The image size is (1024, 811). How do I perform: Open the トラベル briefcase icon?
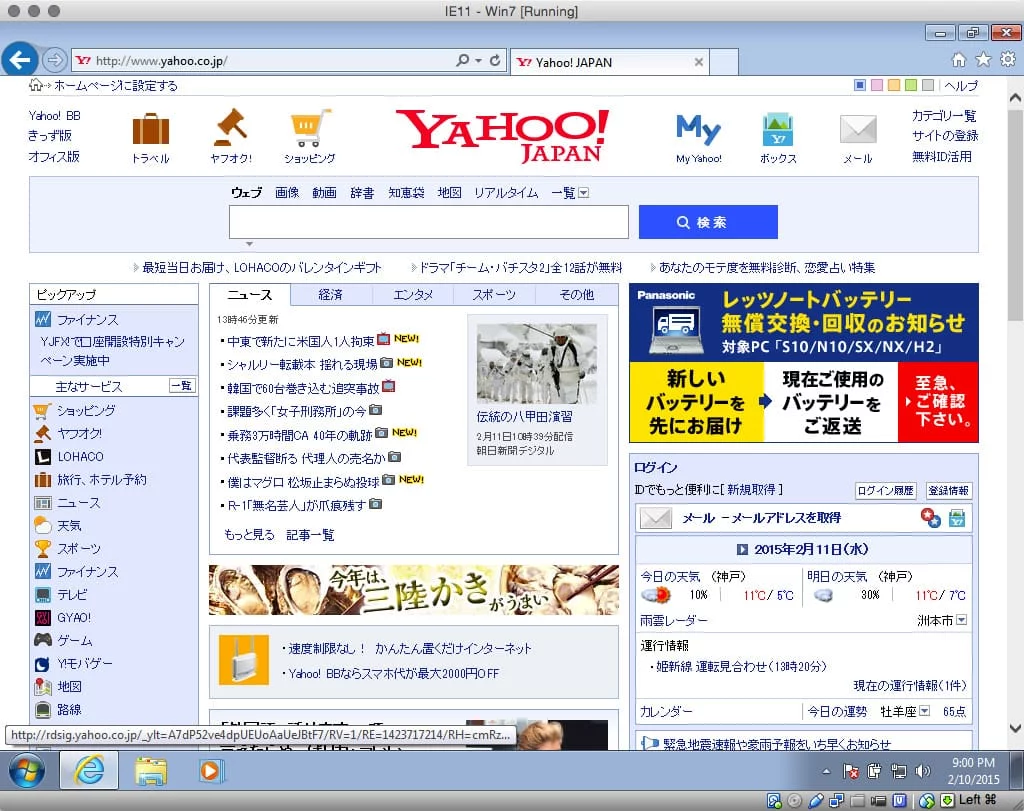(x=151, y=129)
